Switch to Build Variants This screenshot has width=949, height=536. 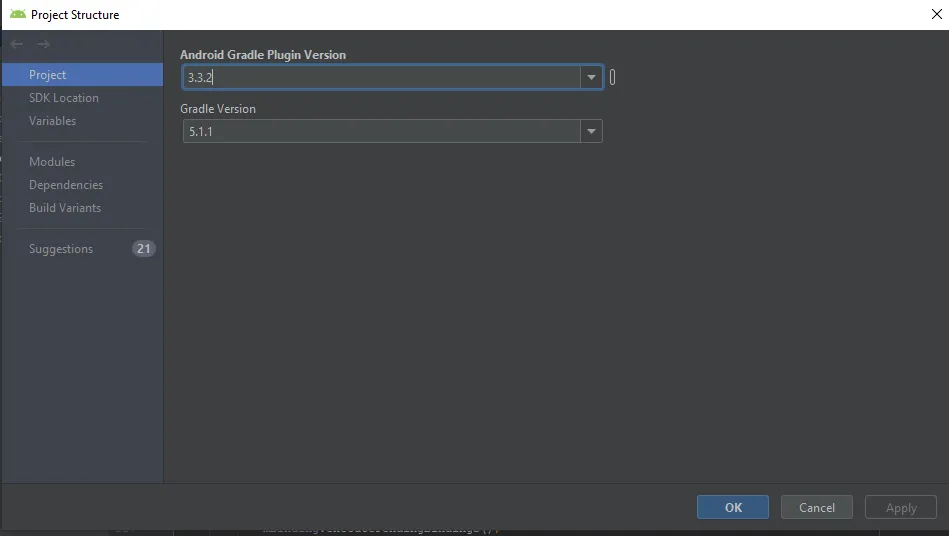pyautogui.click(x=82, y=208)
